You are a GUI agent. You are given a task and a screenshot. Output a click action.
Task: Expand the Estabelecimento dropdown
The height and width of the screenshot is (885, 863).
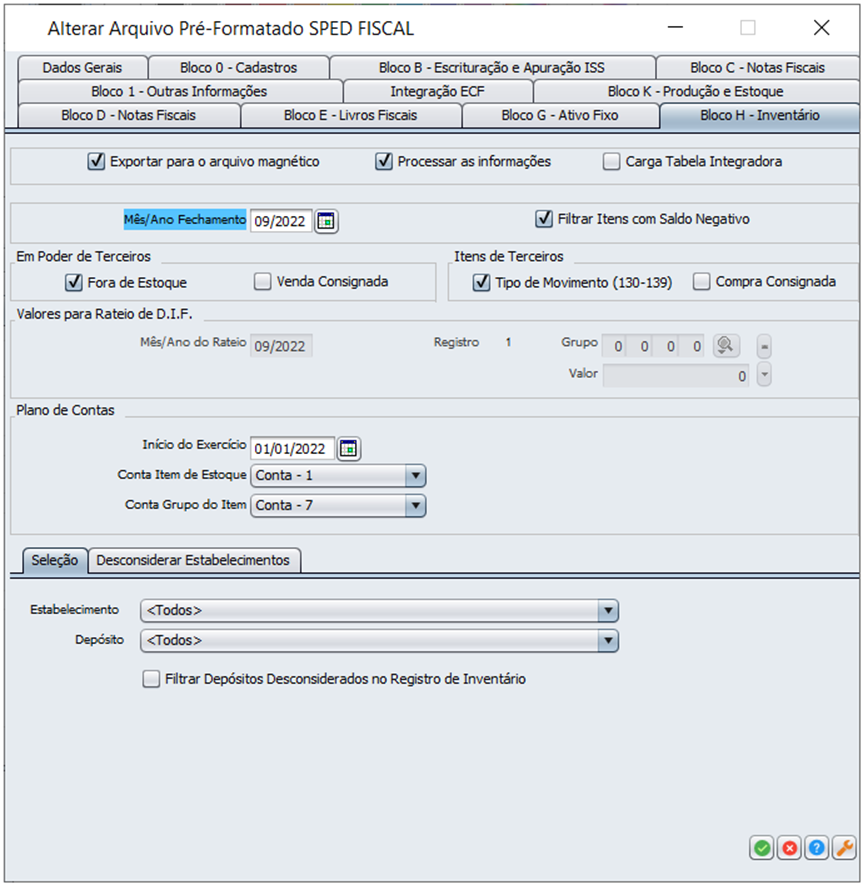click(x=608, y=610)
